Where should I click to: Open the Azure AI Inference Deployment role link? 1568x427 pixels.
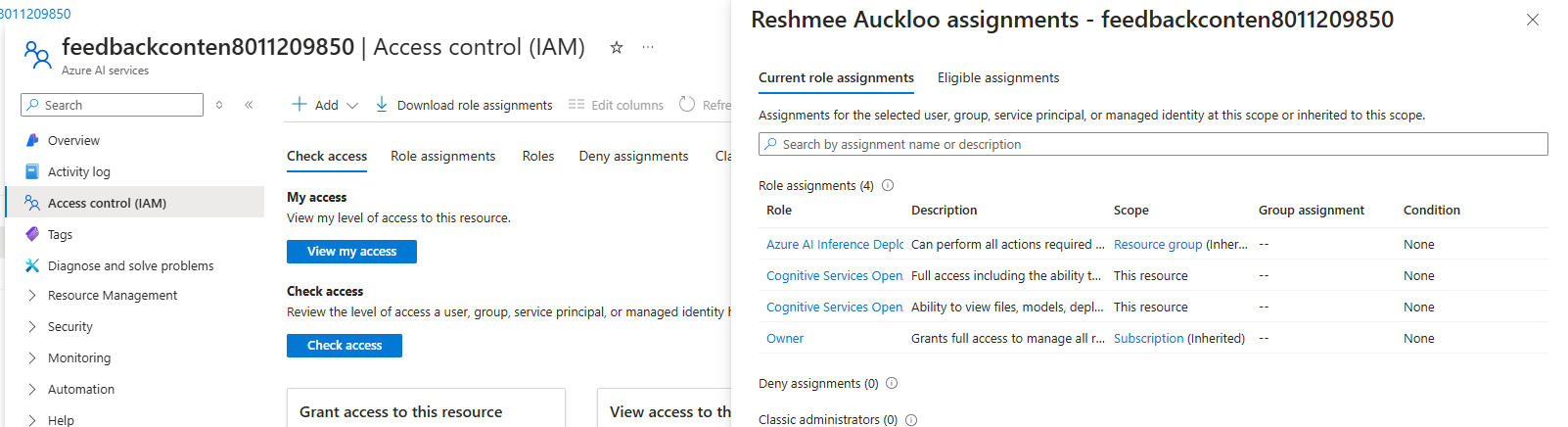click(835, 244)
